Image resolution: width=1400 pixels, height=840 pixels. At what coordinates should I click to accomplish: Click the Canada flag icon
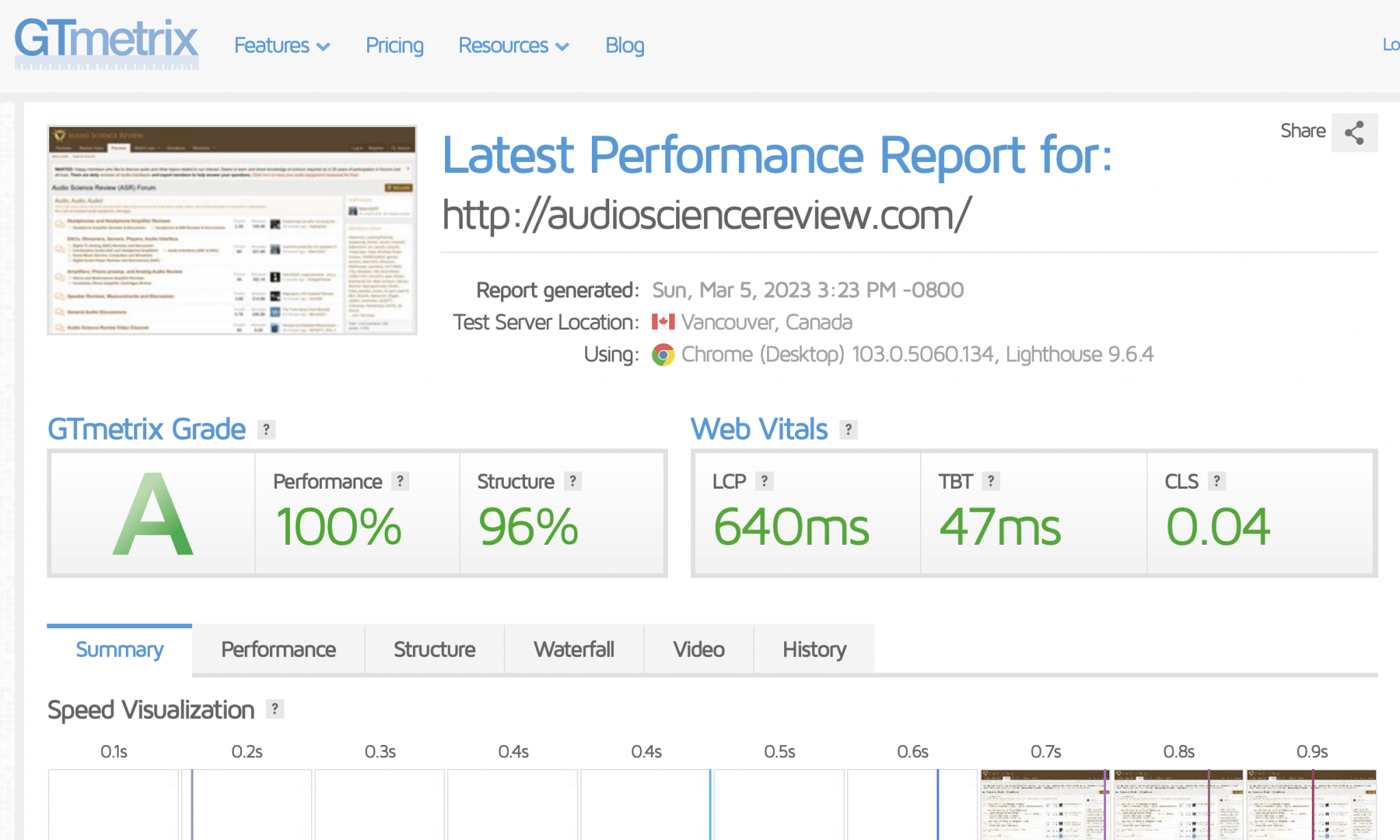pos(663,322)
